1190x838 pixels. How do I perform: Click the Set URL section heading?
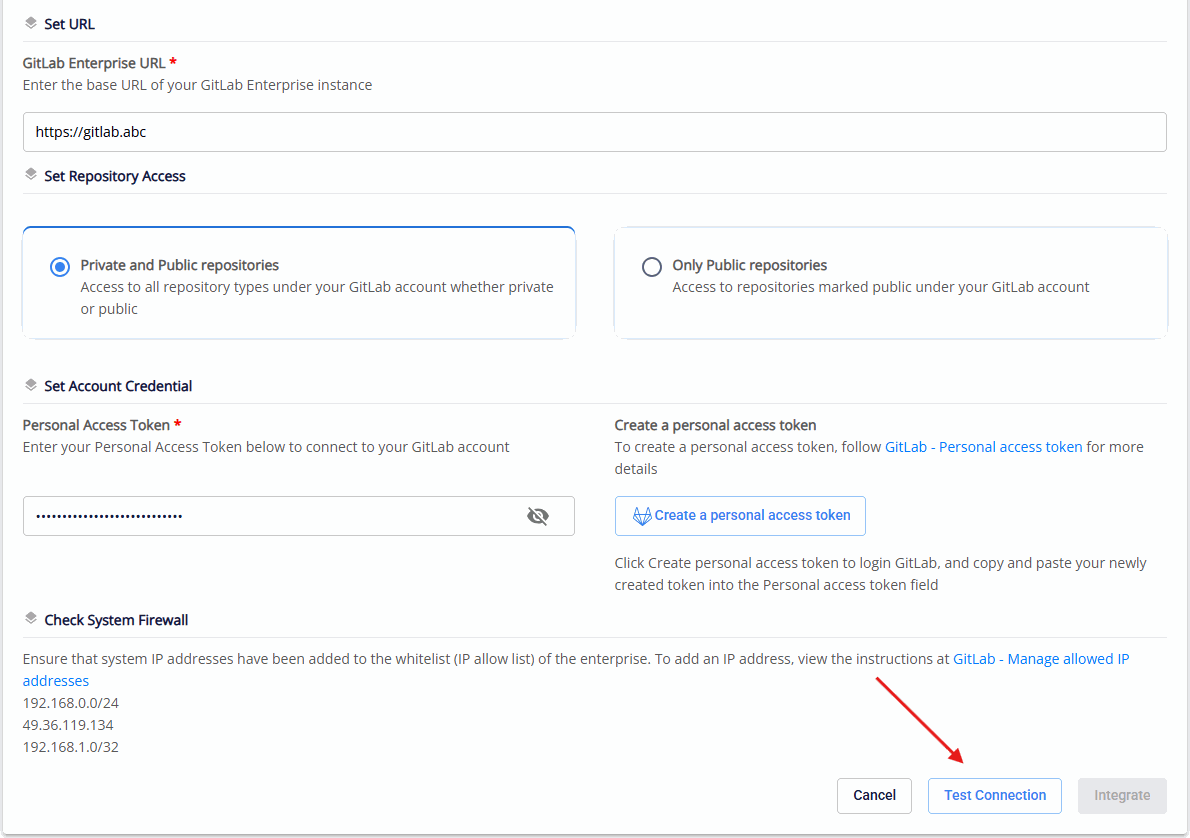click(69, 24)
